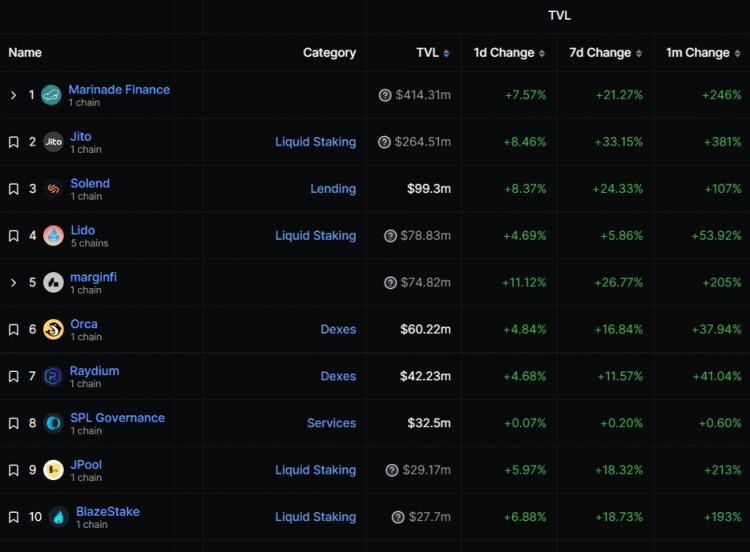Click the +11.12% 1d change value
Image resolution: width=750 pixels, height=552 pixels.
tap(524, 283)
